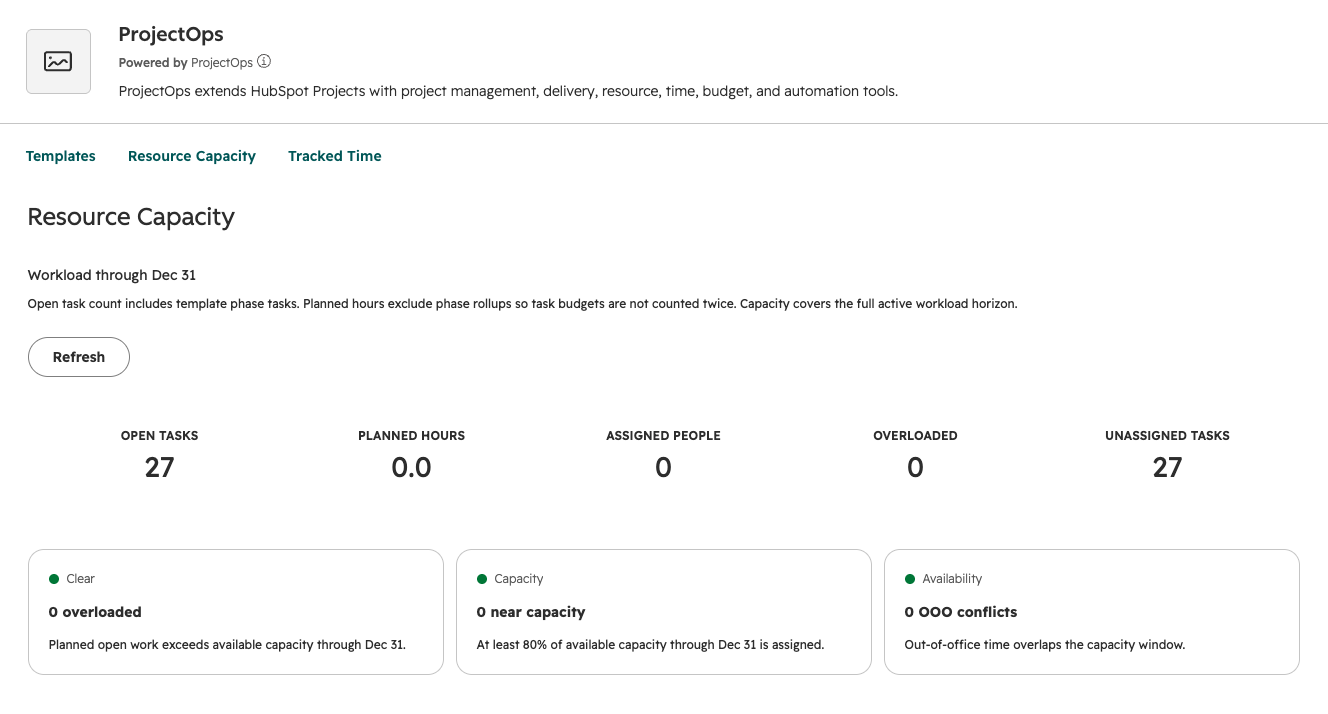The width and height of the screenshot is (1328, 714).
Task: Click the Clear status label
Action: (81, 579)
